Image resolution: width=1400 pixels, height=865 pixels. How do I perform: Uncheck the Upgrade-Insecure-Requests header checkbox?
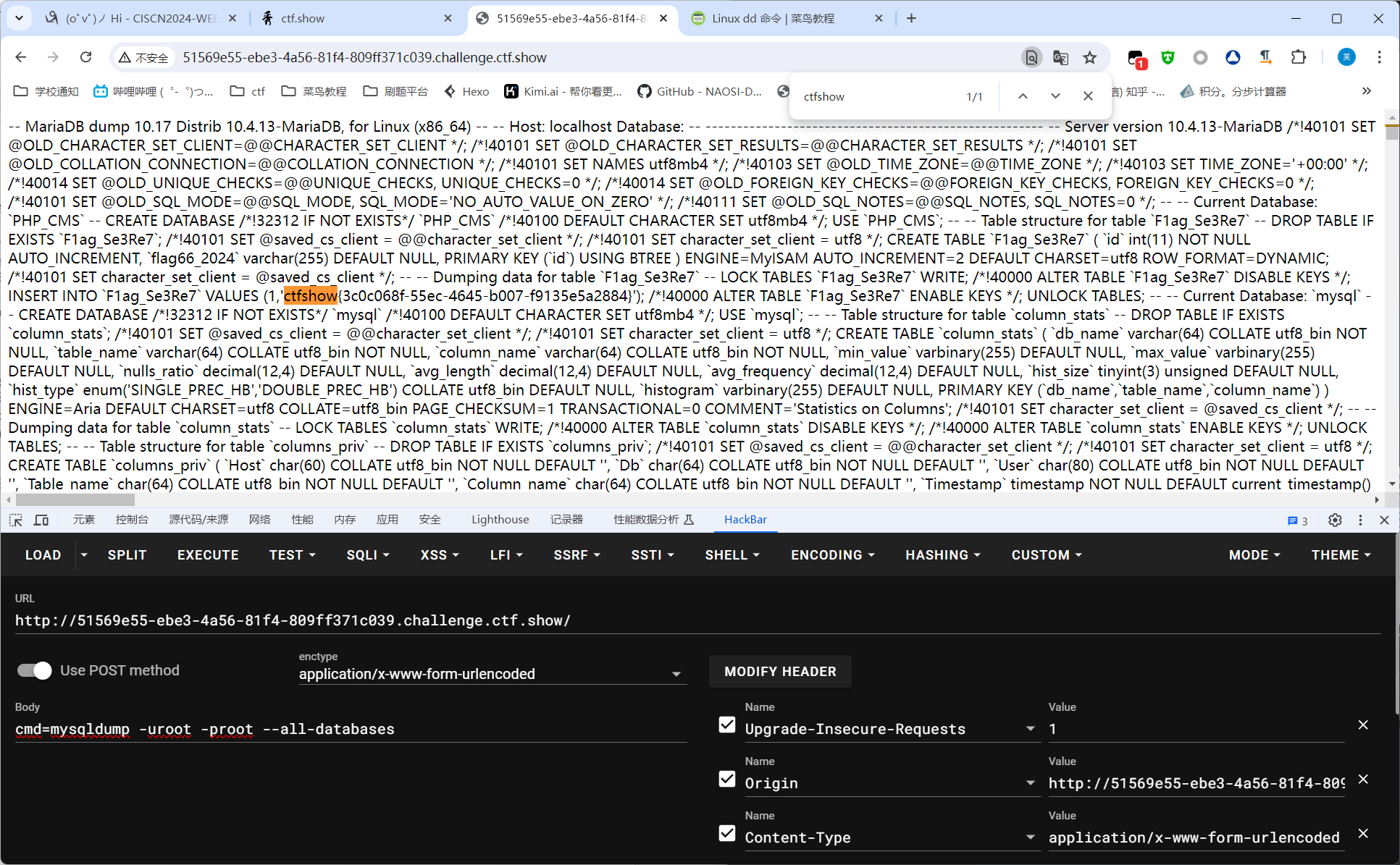pyautogui.click(x=727, y=725)
